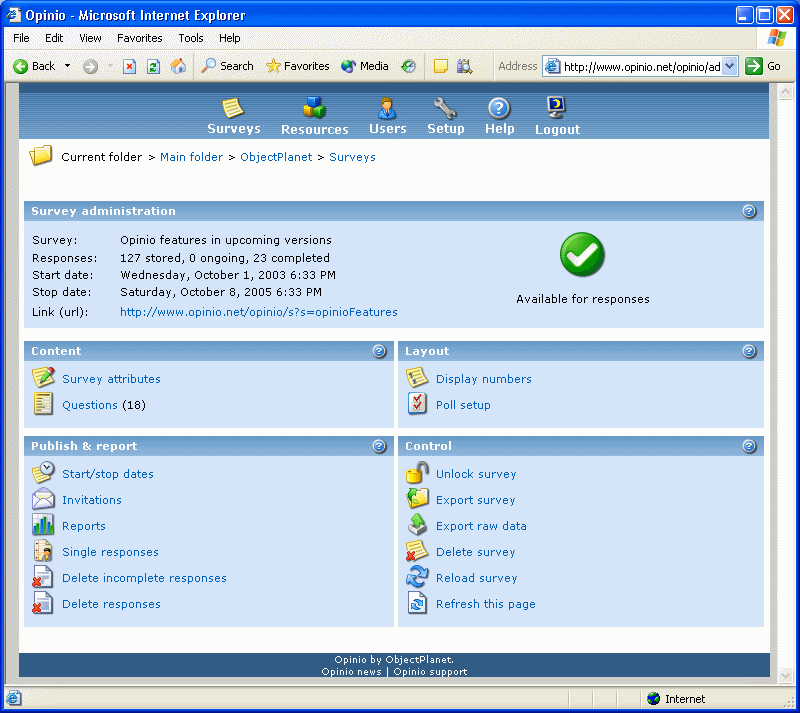Image resolution: width=800 pixels, height=713 pixels.
Task: Click the Invitations envelope icon
Action: point(43,499)
